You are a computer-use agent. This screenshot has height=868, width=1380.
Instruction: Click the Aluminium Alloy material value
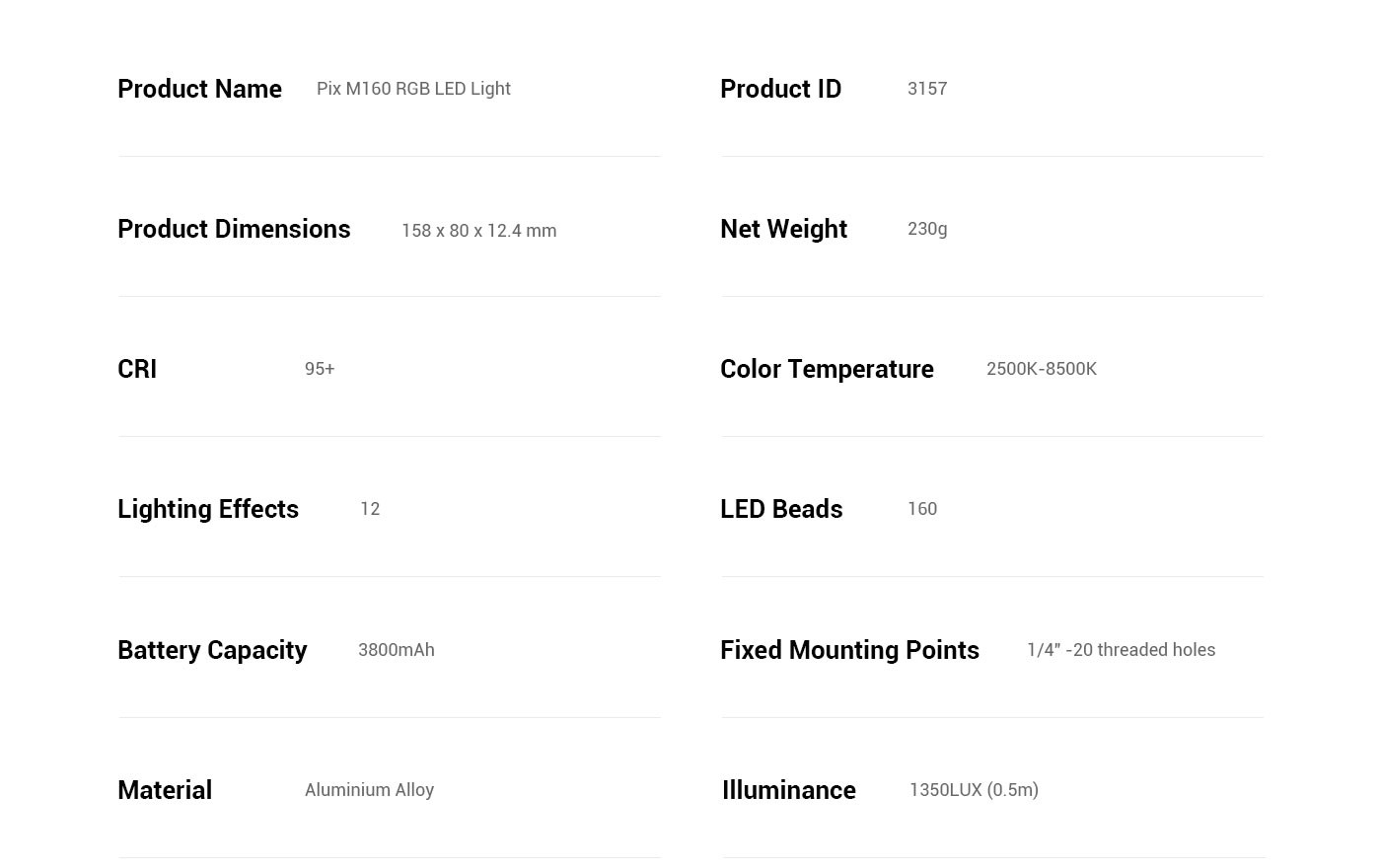[369, 790]
